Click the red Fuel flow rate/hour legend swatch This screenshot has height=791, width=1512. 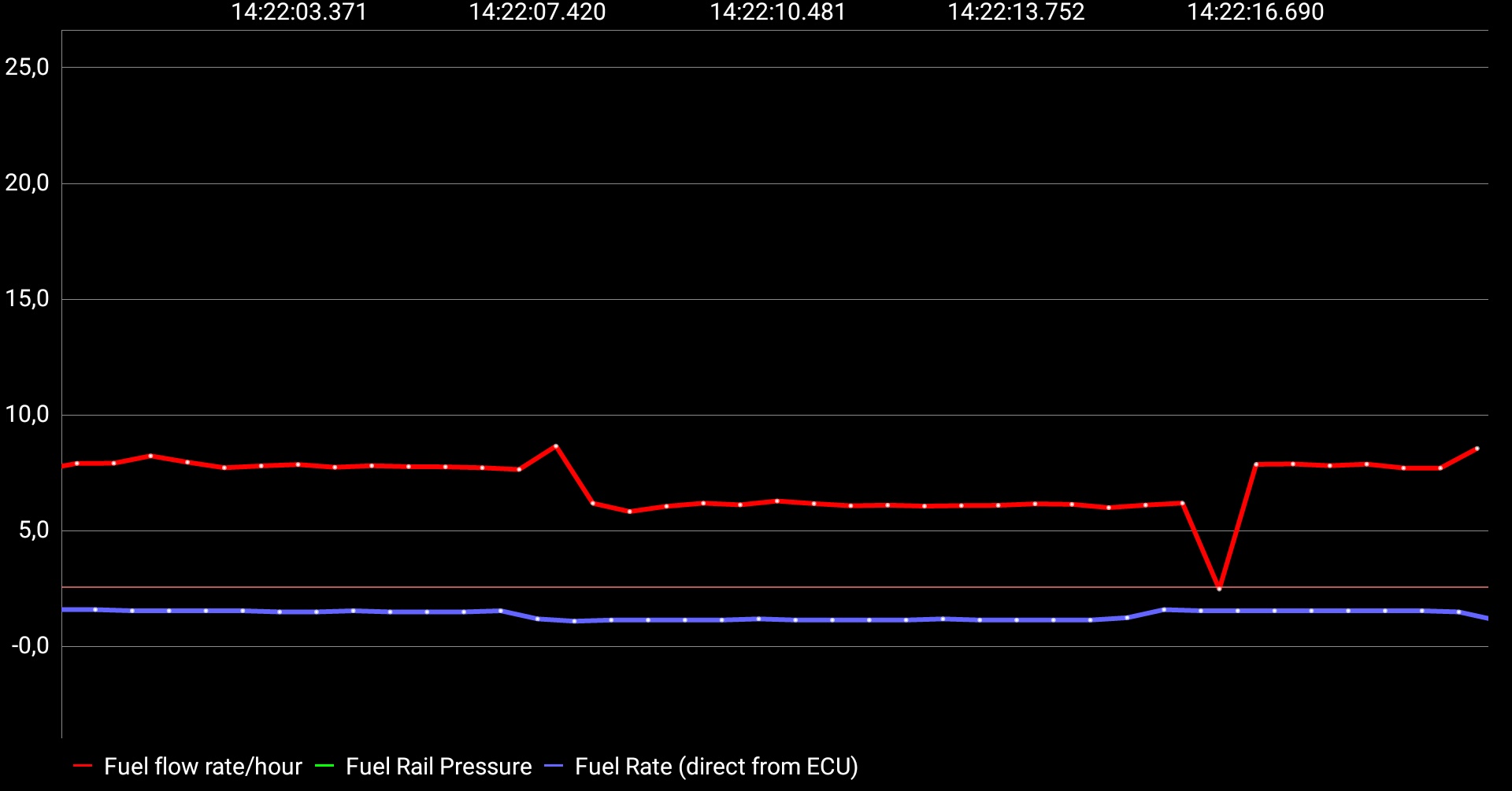[x=83, y=766]
